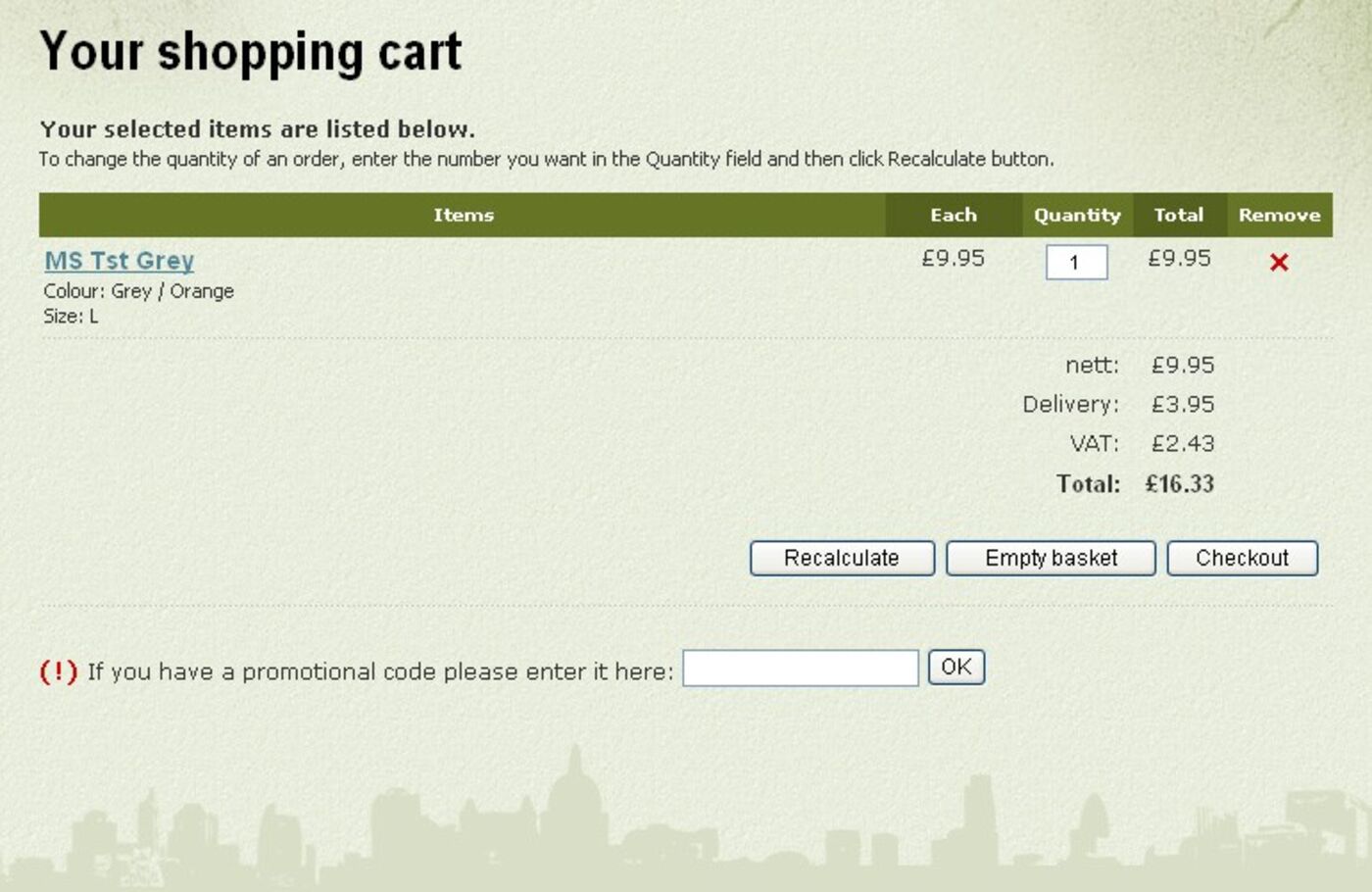Viewport: 1372px width, 892px height.
Task: Click the VAT £2.43 value
Action: [1184, 443]
